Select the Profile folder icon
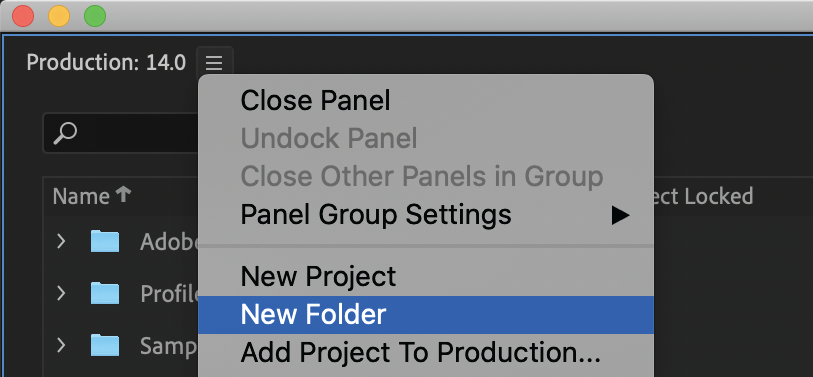This screenshot has height=377, width=813. point(105,294)
